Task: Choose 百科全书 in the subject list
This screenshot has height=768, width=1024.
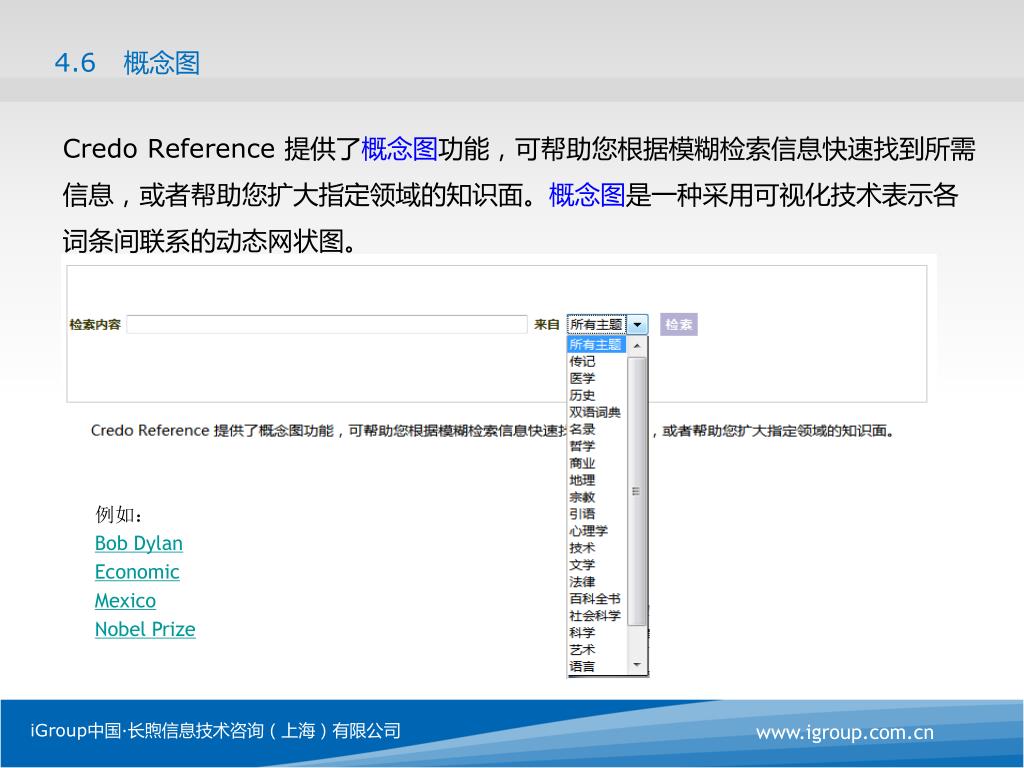Action: click(595, 599)
